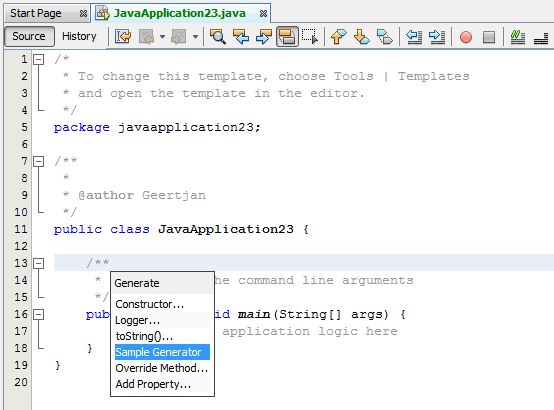Switch to the Source view
554x410 pixels.
pos(29,36)
